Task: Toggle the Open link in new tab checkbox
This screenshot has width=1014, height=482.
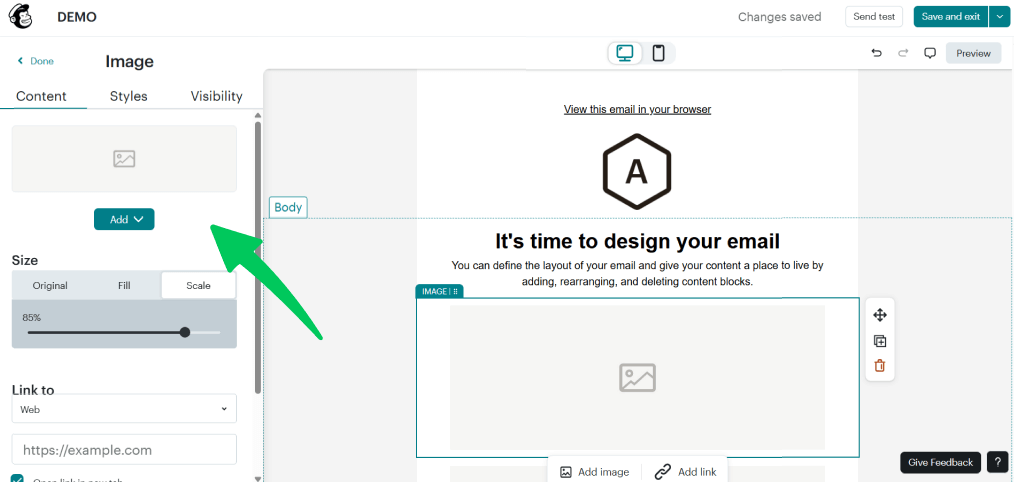Action: pos(17,479)
